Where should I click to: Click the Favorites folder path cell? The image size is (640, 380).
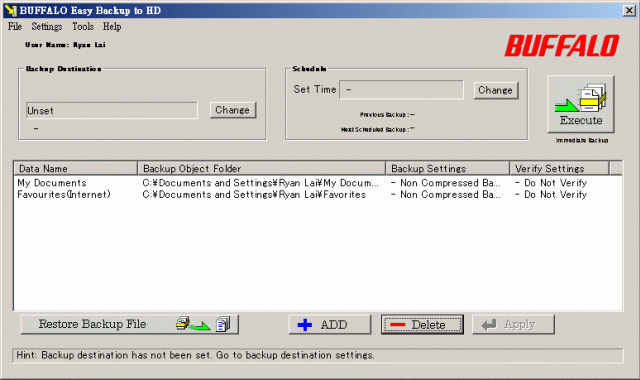pyautogui.click(x=254, y=195)
